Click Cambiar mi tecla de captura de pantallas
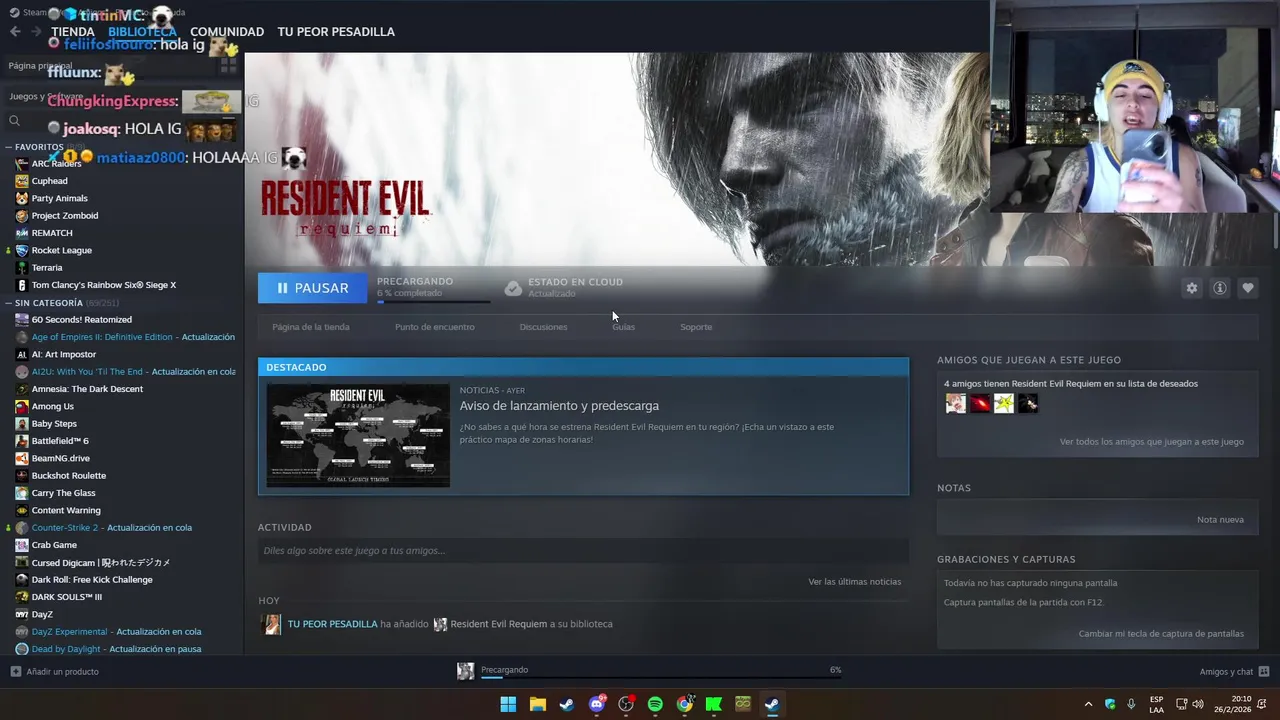The height and width of the screenshot is (720, 1280). pos(1161,634)
